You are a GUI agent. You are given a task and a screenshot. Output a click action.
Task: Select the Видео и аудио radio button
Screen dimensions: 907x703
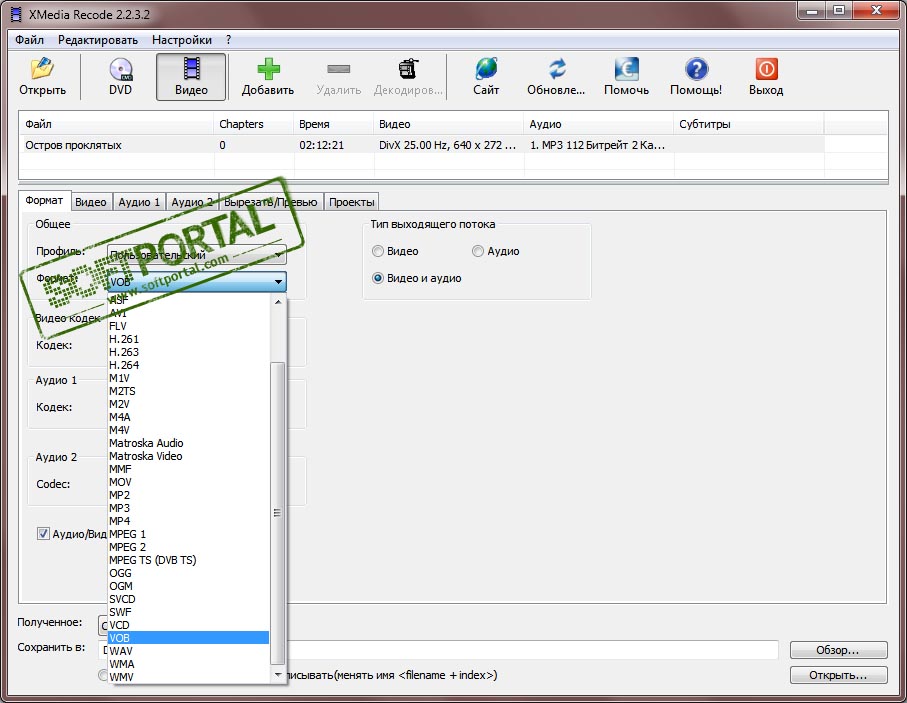(378, 278)
